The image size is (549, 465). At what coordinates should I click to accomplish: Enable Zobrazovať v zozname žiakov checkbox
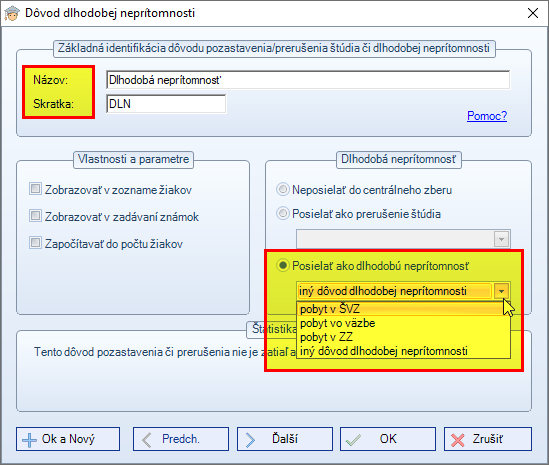pyautogui.click(x=35, y=189)
